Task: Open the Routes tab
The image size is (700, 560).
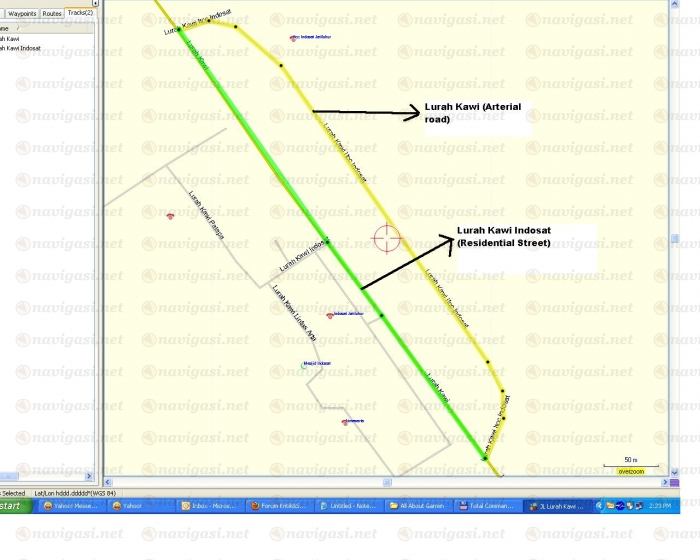Action: pos(52,14)
